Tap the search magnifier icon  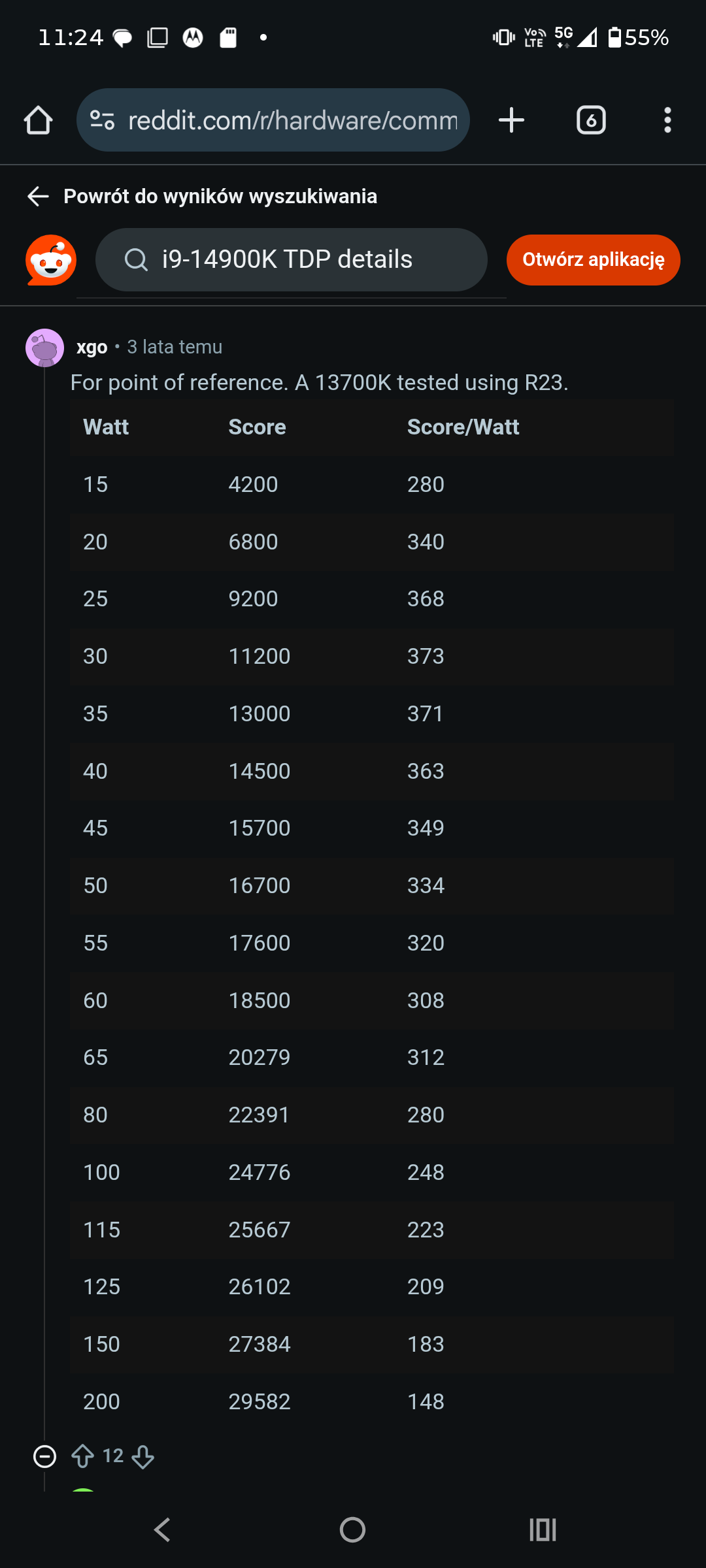(136, 259)
